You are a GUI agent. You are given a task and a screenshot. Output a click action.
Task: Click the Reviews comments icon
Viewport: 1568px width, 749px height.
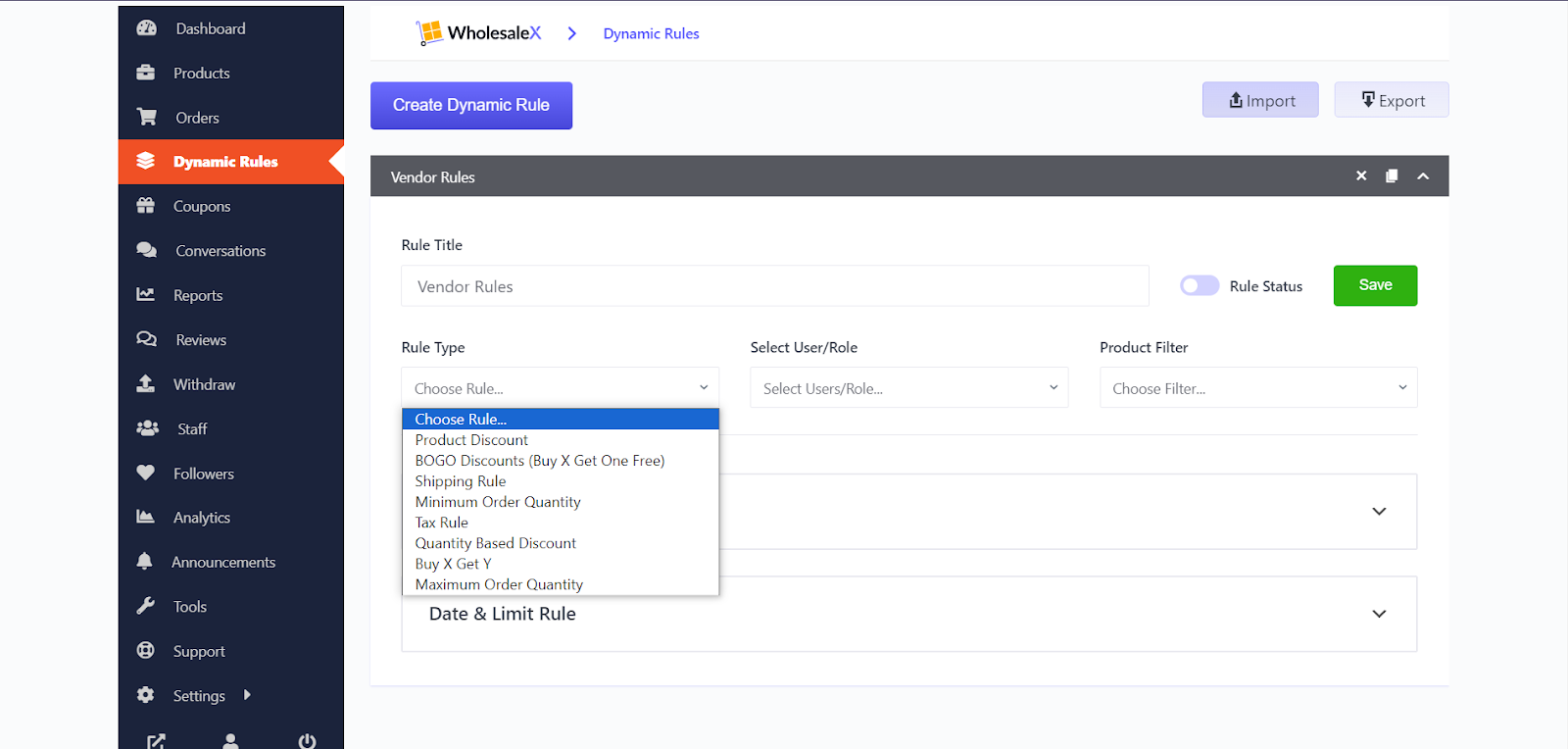coord(147,339)
